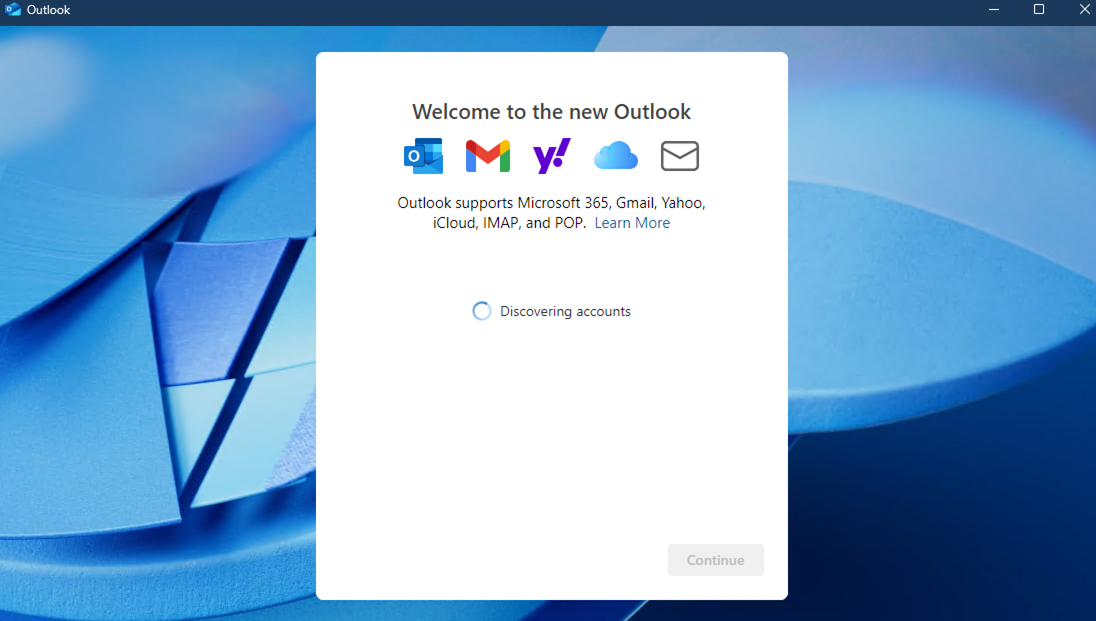Click the purple Yahoo logo
The width and height of the screenshot is (1096, 621).
point(552,156)
